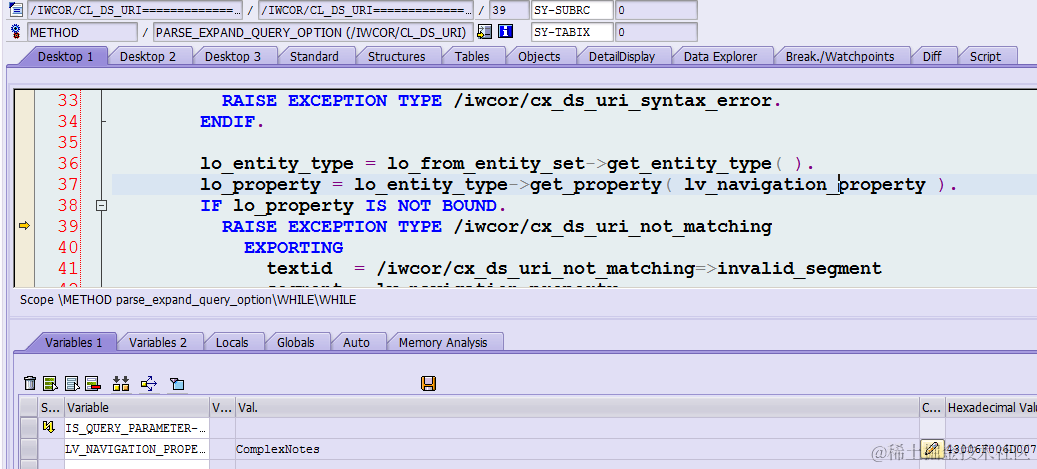Image resolution: width=1037 pixels, height=469 pixels.
Task: Select the Auto tab
Action: click(356, 342)
